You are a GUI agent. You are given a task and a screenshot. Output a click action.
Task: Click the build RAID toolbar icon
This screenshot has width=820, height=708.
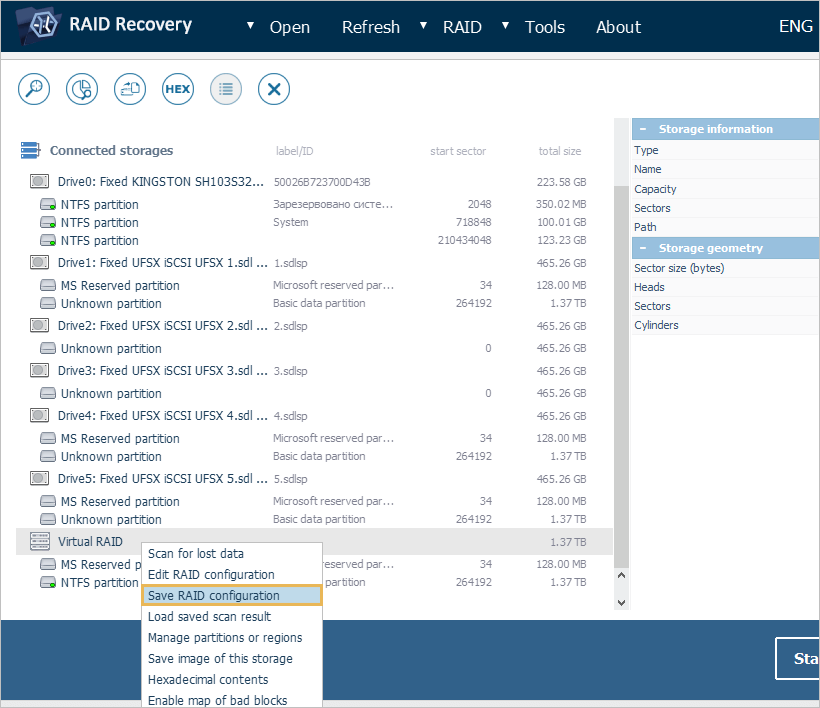(x=130, y=89)
